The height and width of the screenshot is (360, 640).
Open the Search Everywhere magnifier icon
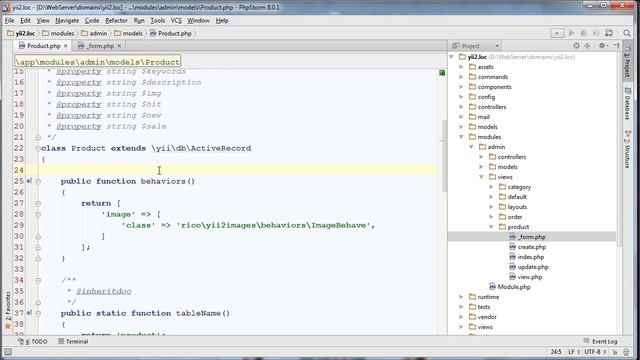pos(627,33)
